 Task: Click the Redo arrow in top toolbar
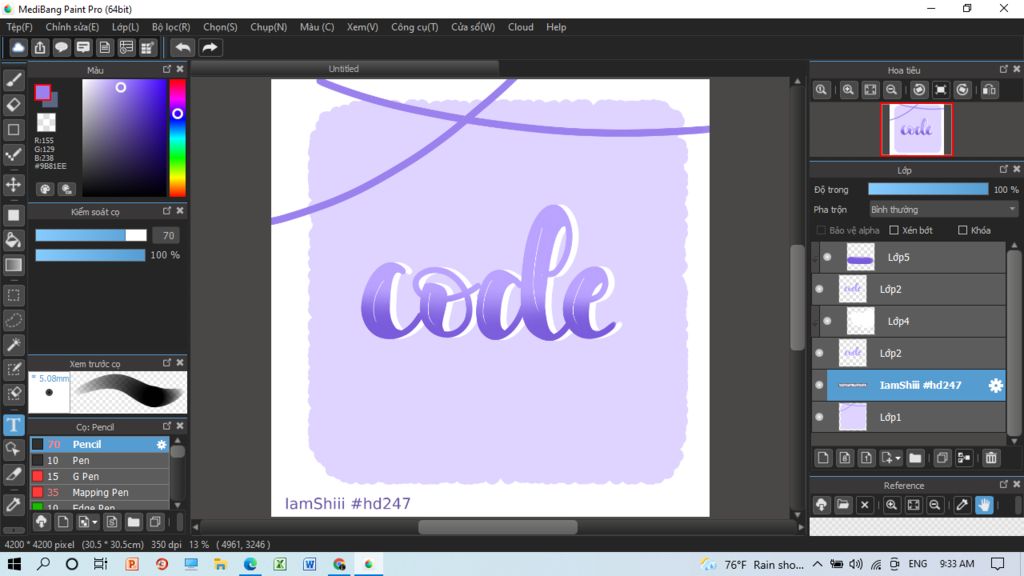pos(210,48)
